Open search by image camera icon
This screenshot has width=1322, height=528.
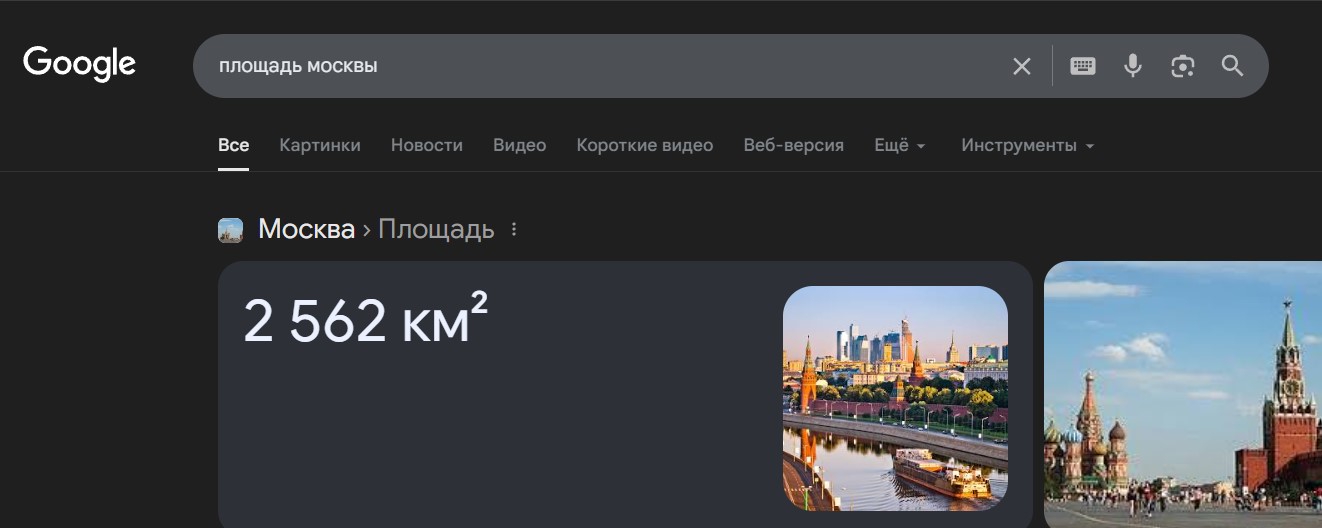point(1183,66)
